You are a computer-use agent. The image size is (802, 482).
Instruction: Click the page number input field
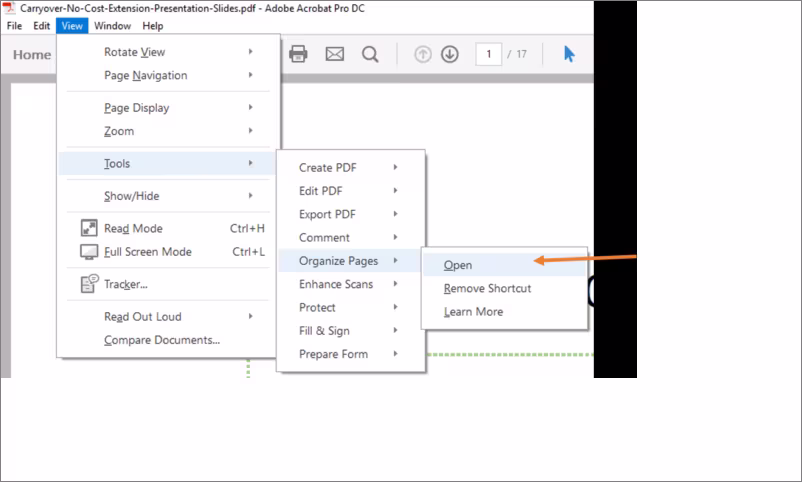[x=488, y=54]
